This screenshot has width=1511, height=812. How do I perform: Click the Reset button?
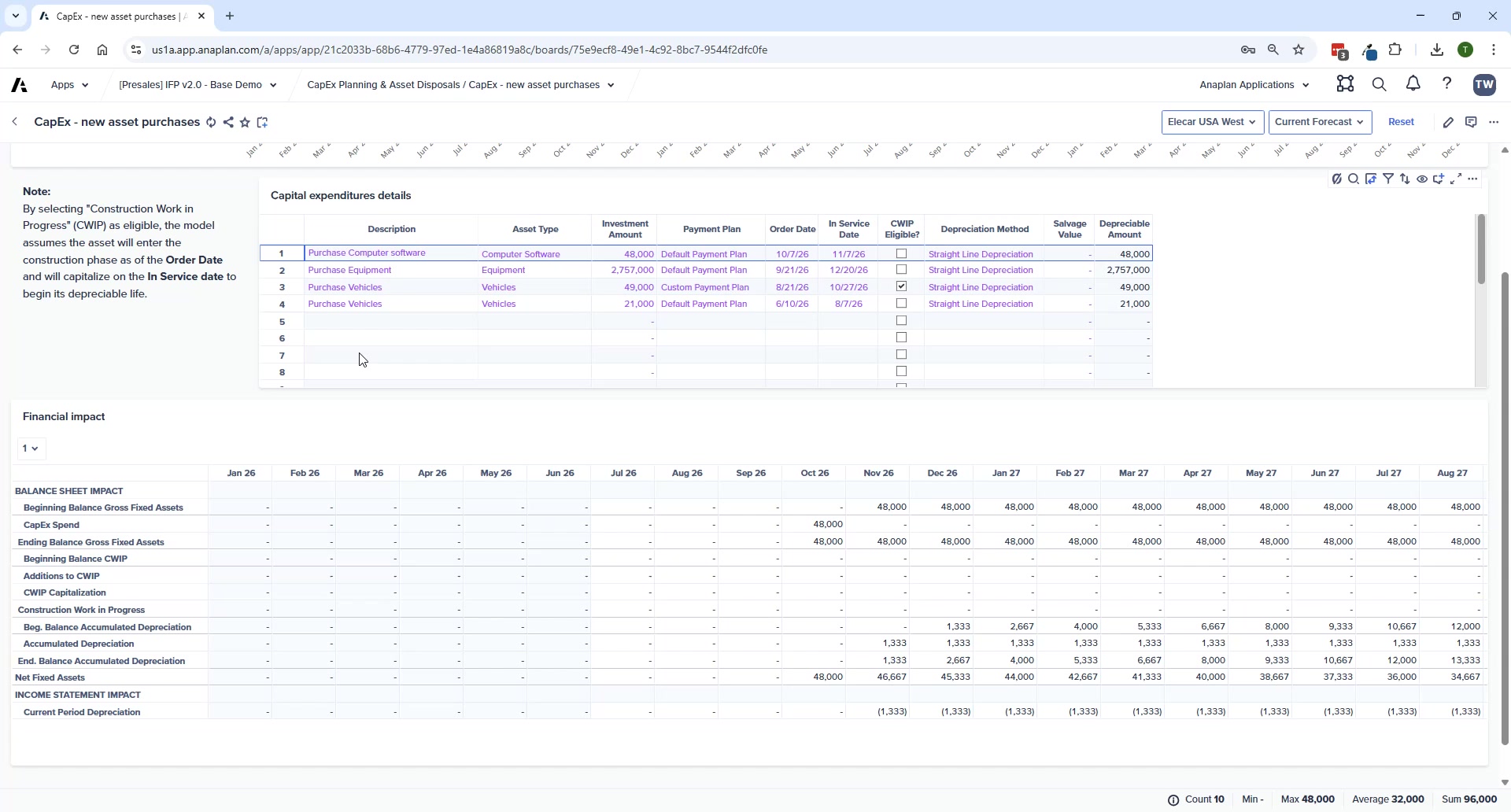tap(1401, 122)
